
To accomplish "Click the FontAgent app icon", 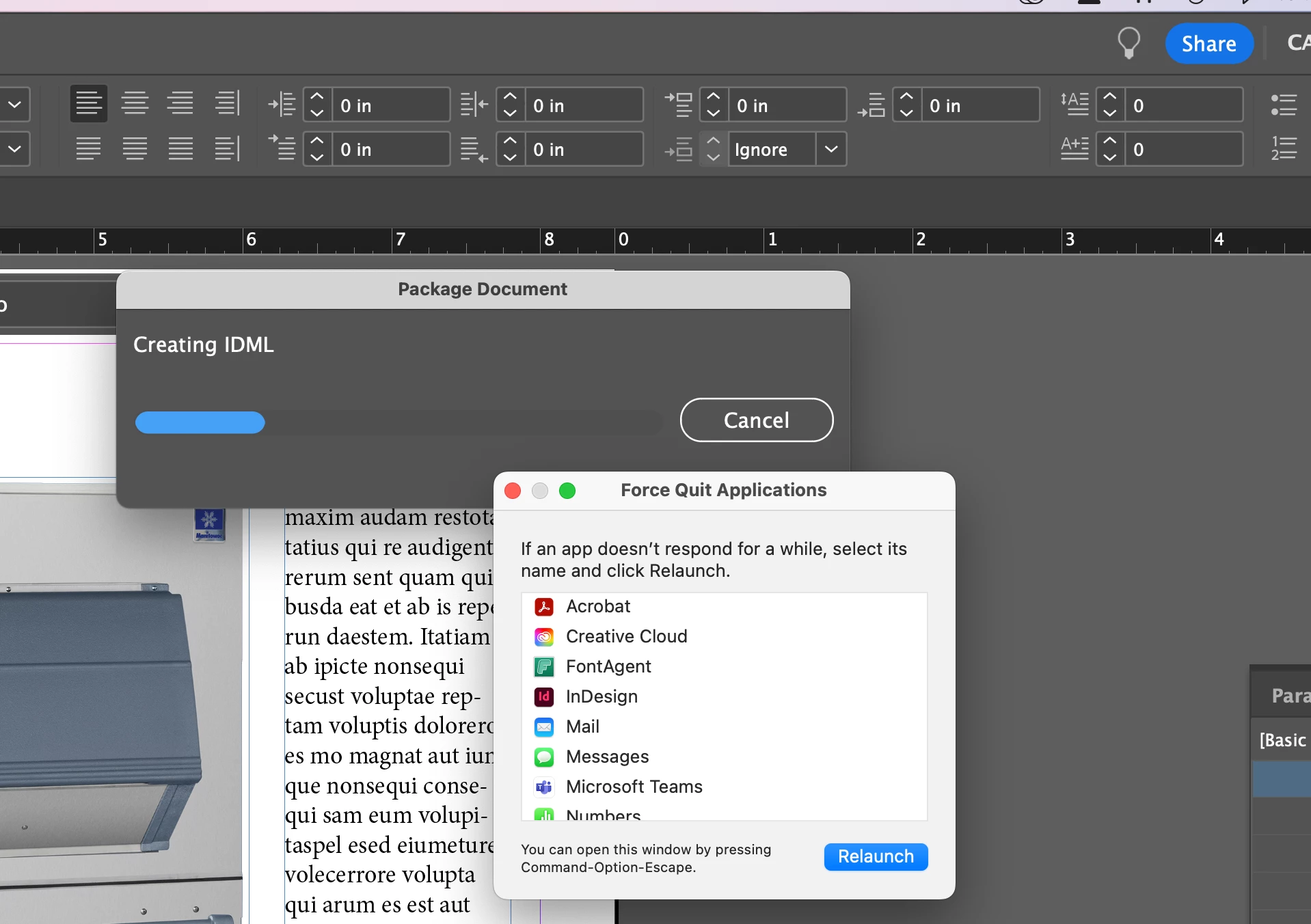I will point(544,667).
